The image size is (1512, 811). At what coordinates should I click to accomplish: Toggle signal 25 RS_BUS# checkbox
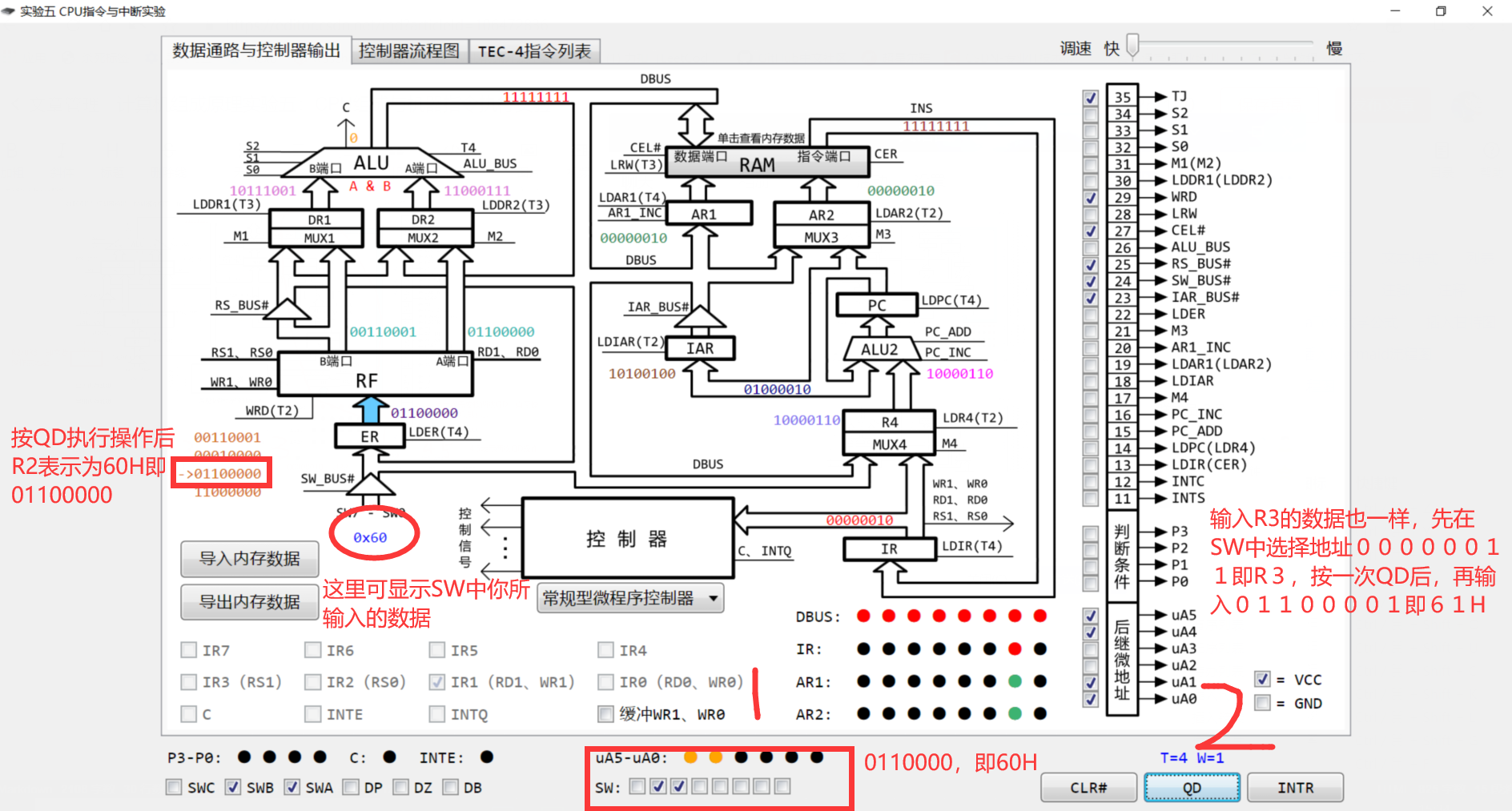pos(1091,265)
